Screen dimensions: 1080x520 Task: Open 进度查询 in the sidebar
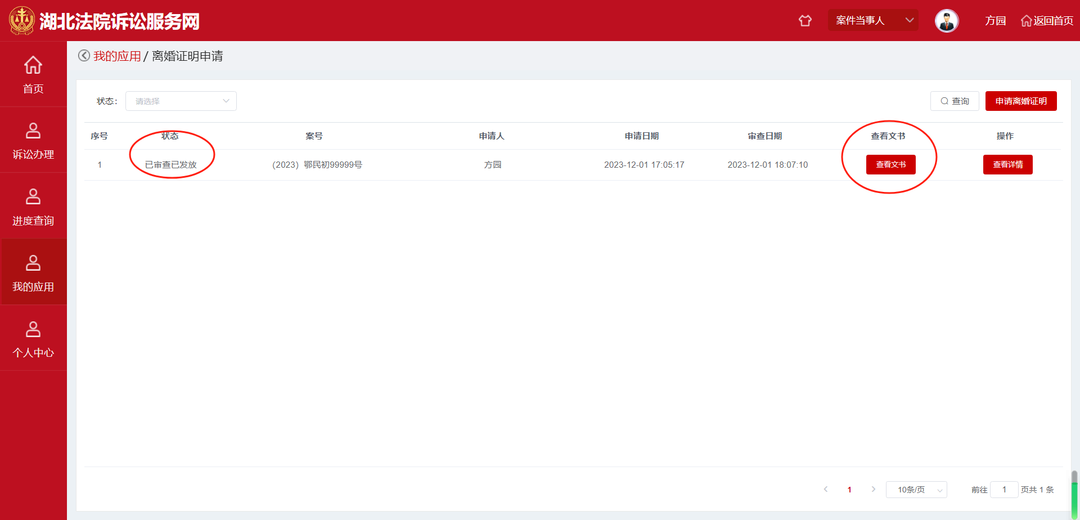(x=33, y=207)
